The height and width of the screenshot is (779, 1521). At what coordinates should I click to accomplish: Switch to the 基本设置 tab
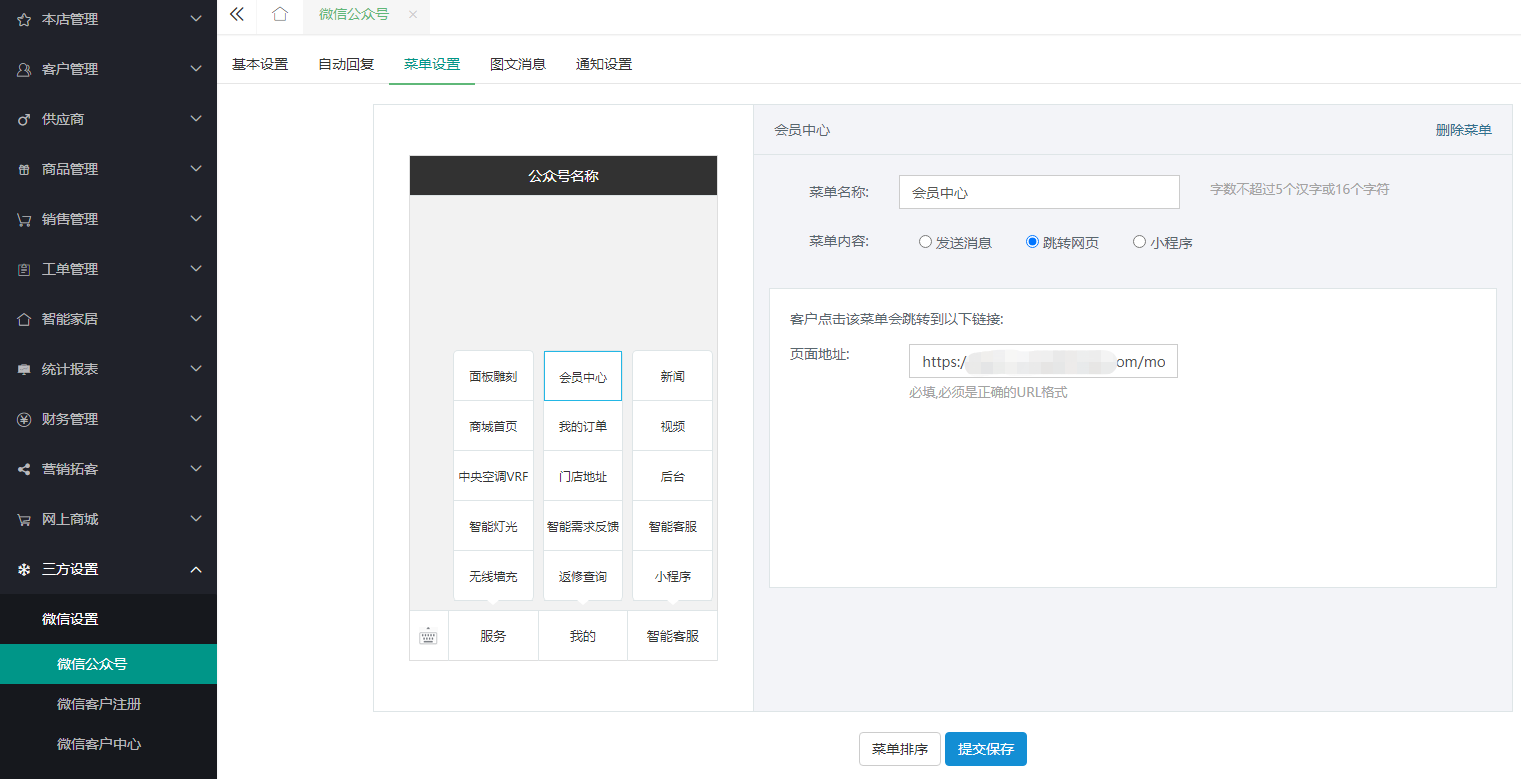260,64
